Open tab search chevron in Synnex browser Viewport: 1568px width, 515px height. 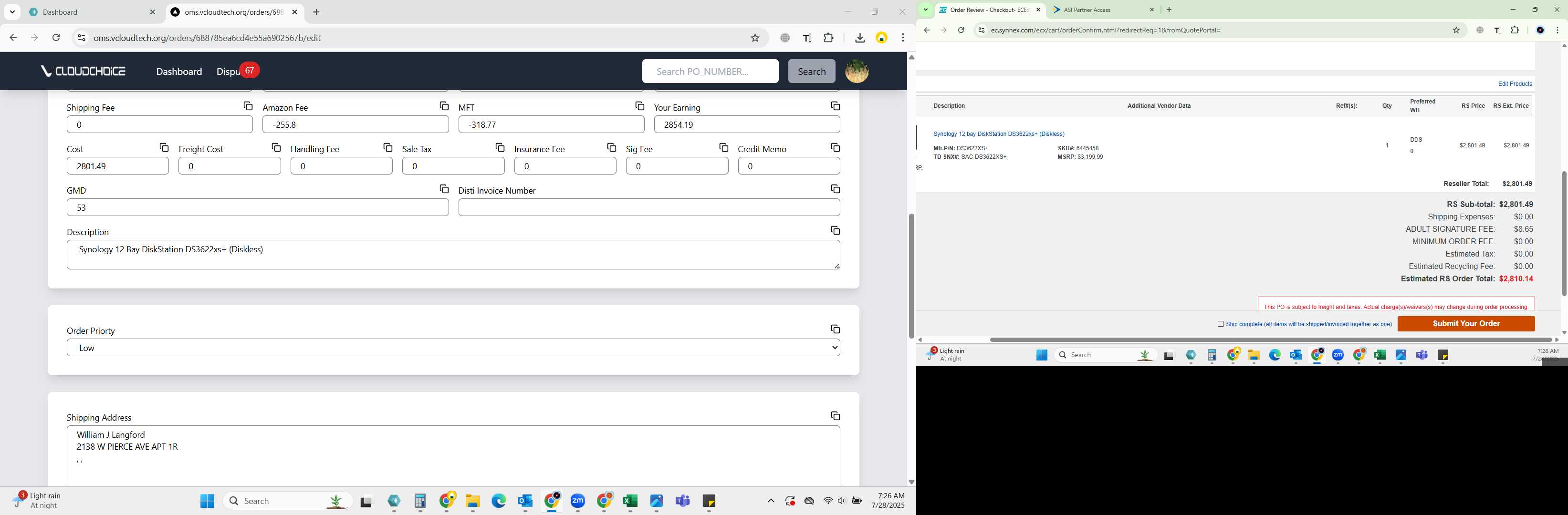[925, 10]
